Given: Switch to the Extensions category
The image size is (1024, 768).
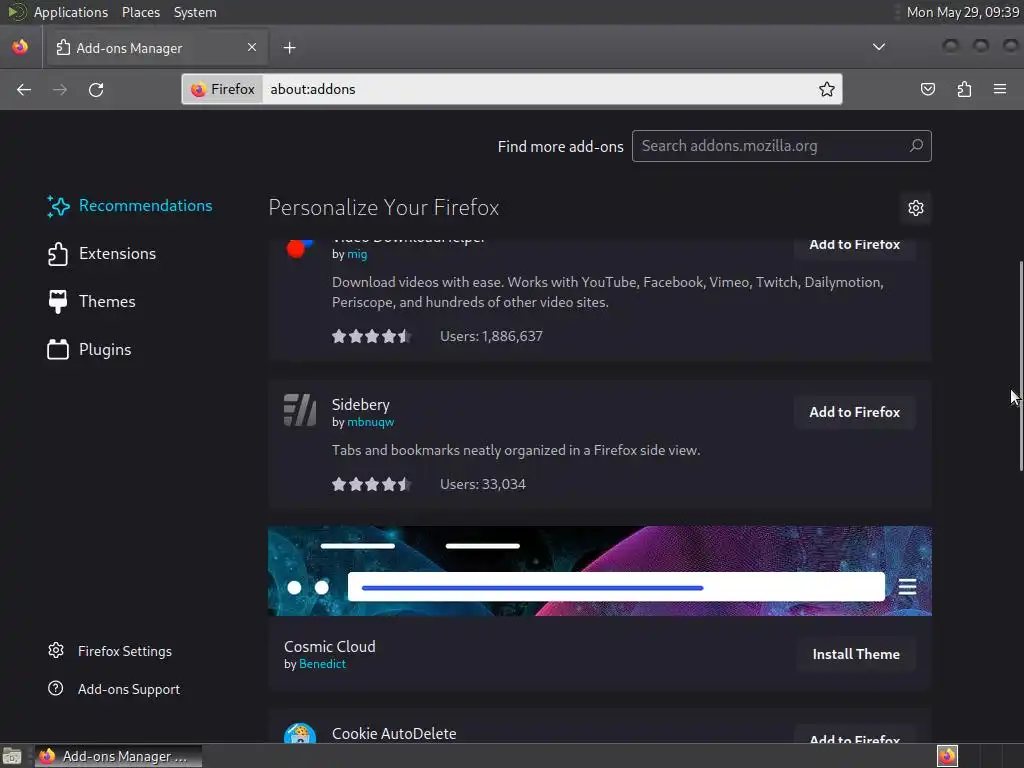Looking at the screenshot, I should tap(102, 253).
